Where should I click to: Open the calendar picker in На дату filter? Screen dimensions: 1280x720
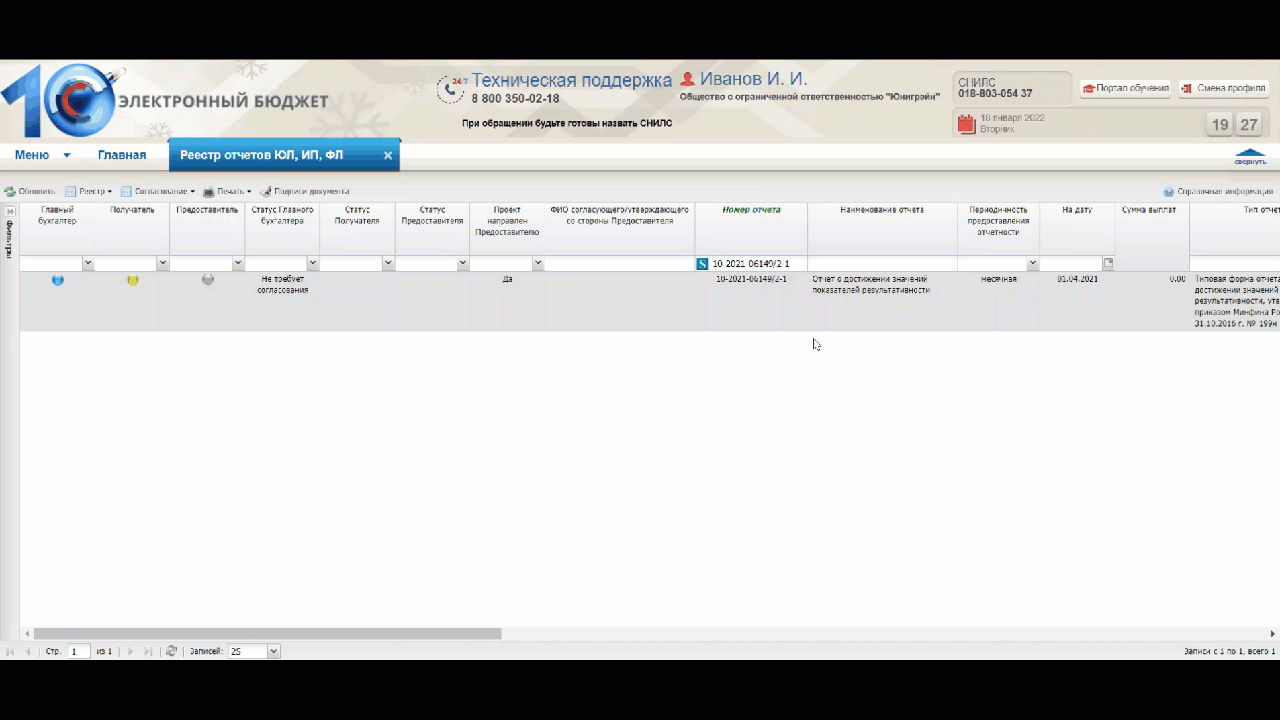1108,263
